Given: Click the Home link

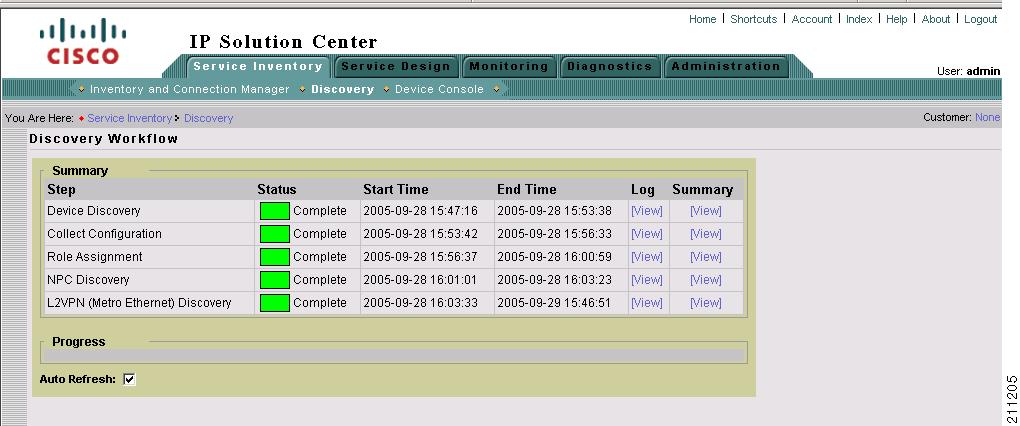Looking at the screenshot, I should [x=703, y=20].
